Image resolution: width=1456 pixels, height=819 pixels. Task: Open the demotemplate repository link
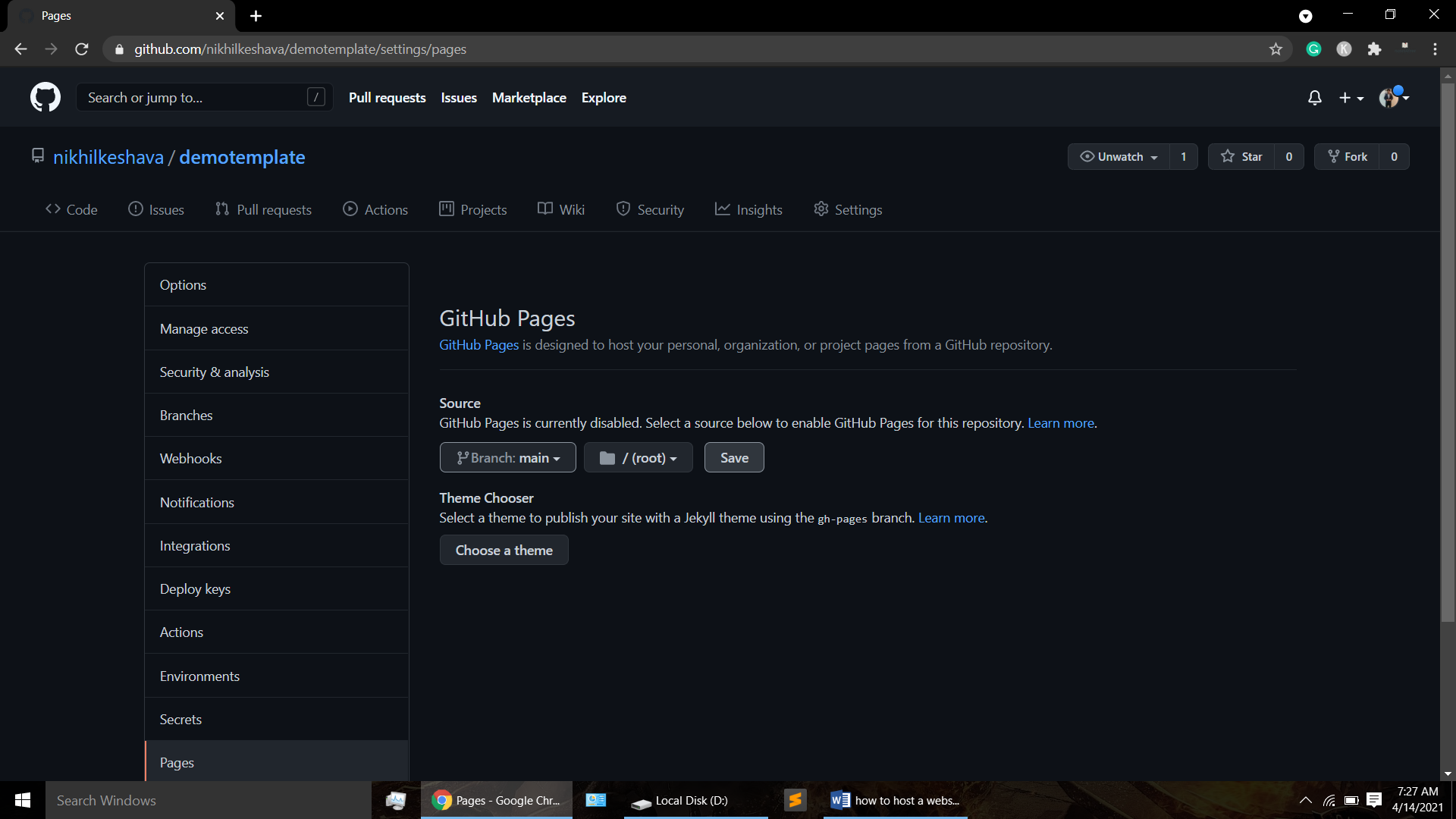pyautogui.click(x=242, y=157)
